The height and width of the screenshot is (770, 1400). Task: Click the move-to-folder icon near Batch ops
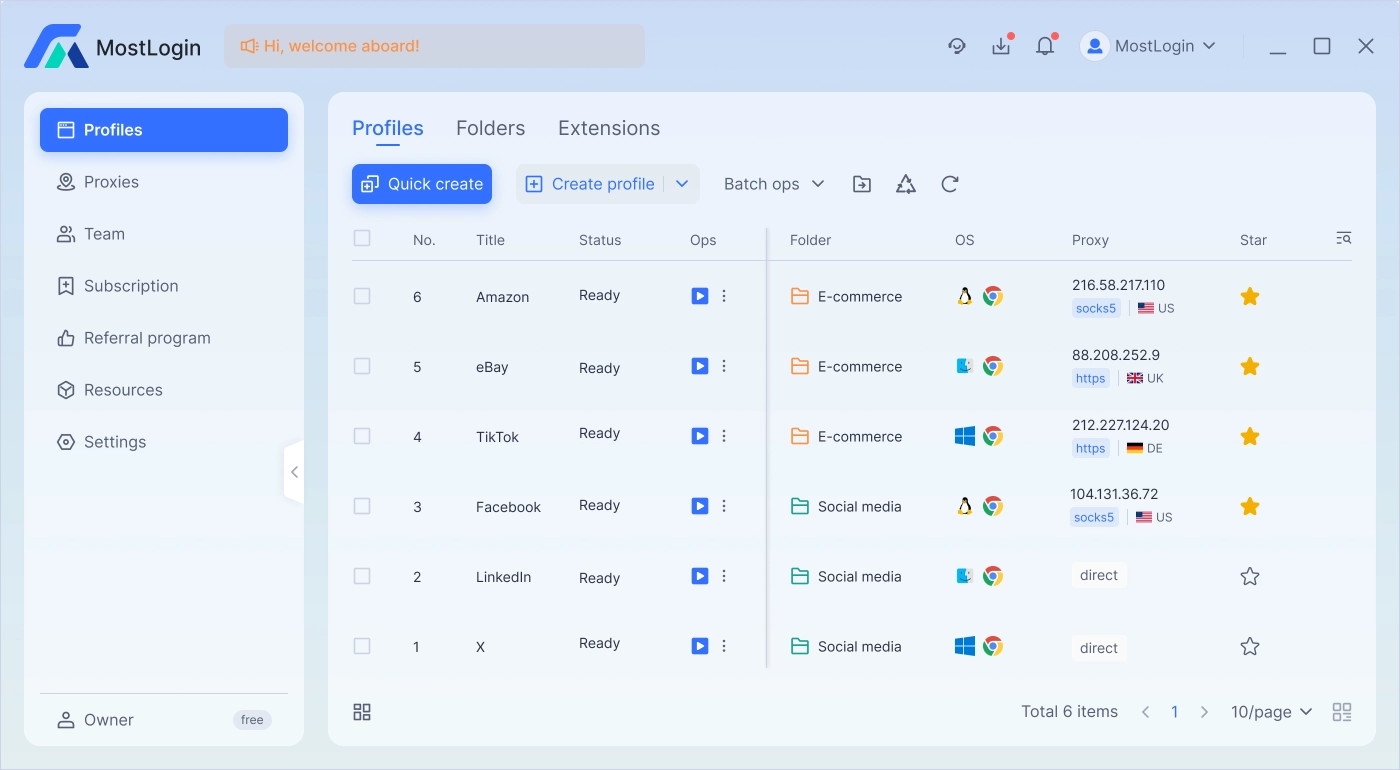coord(861,184)
